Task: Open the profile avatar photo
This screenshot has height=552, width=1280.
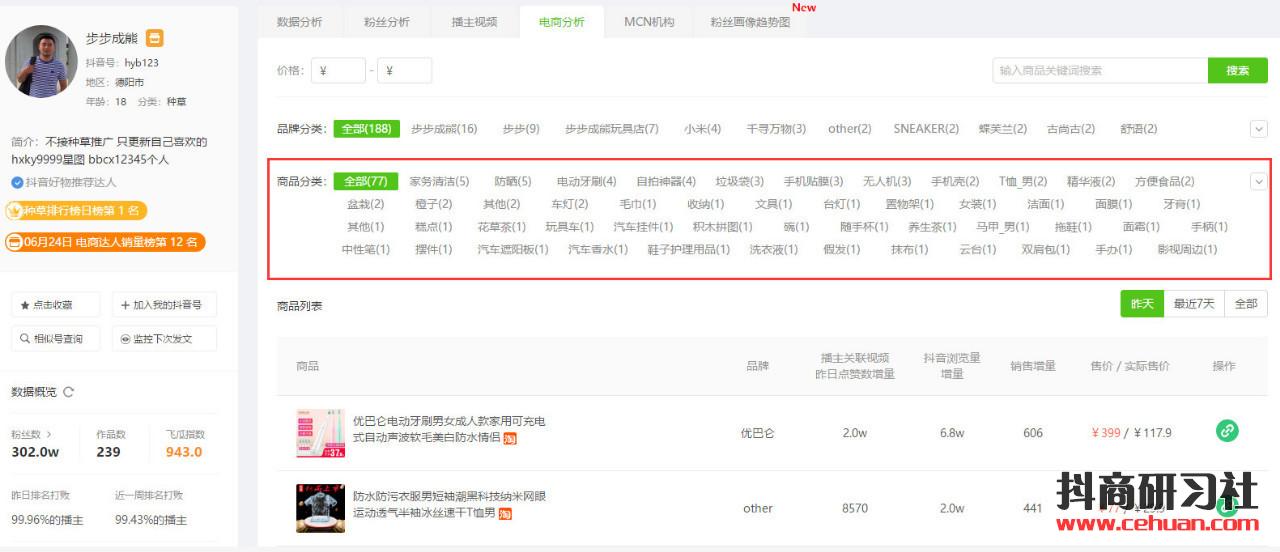Action: (x=42, y=61)
